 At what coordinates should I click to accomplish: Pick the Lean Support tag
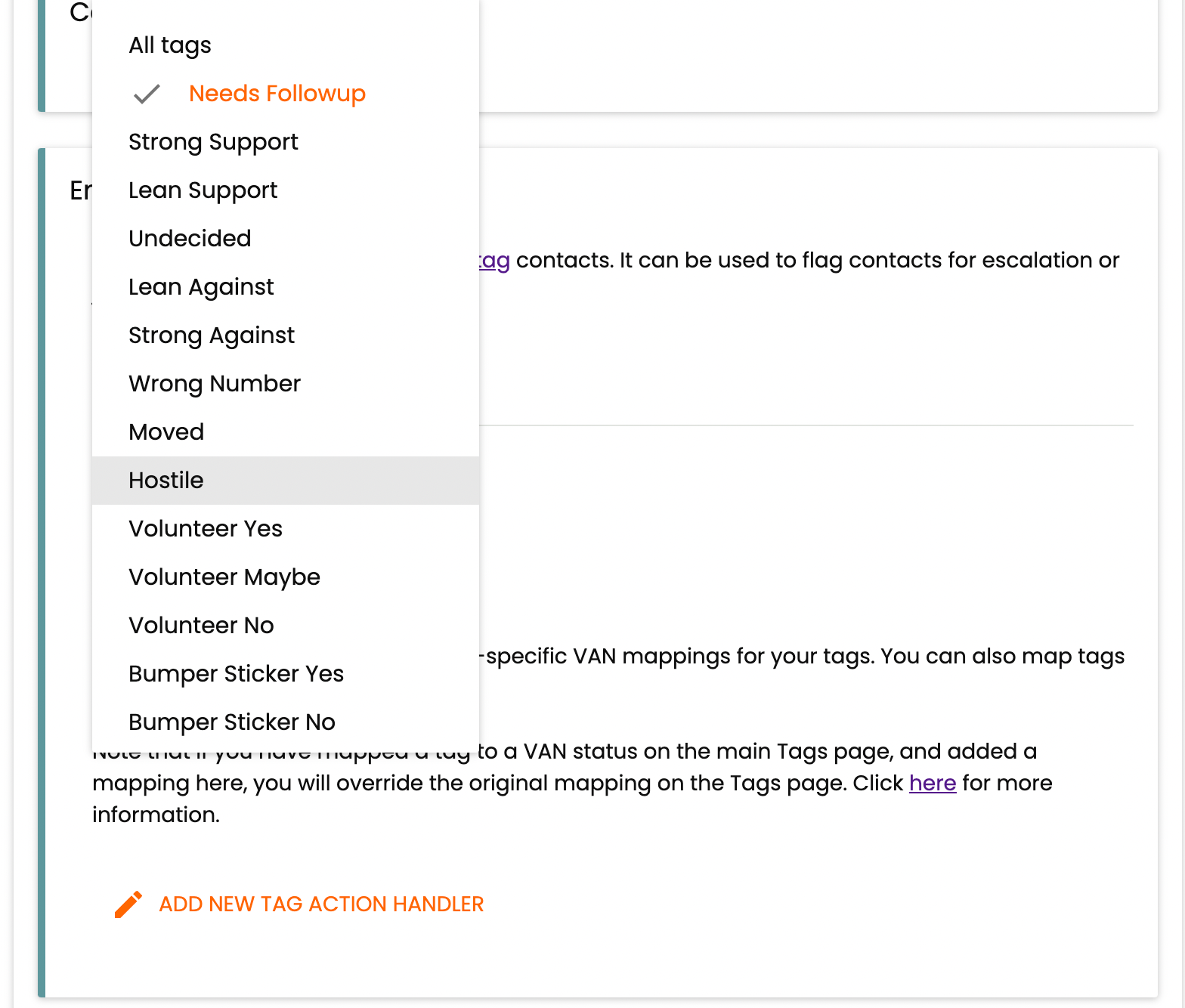286,190
